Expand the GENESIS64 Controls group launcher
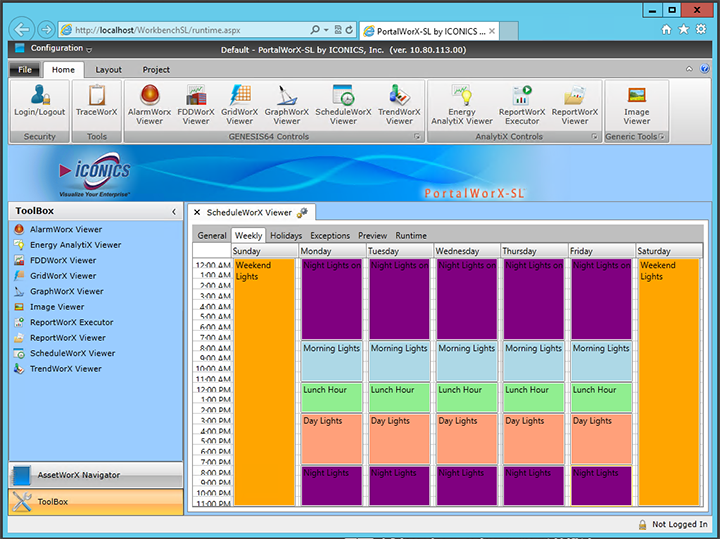The width and height of the screenshot is (720, 539). click(417, 136)
